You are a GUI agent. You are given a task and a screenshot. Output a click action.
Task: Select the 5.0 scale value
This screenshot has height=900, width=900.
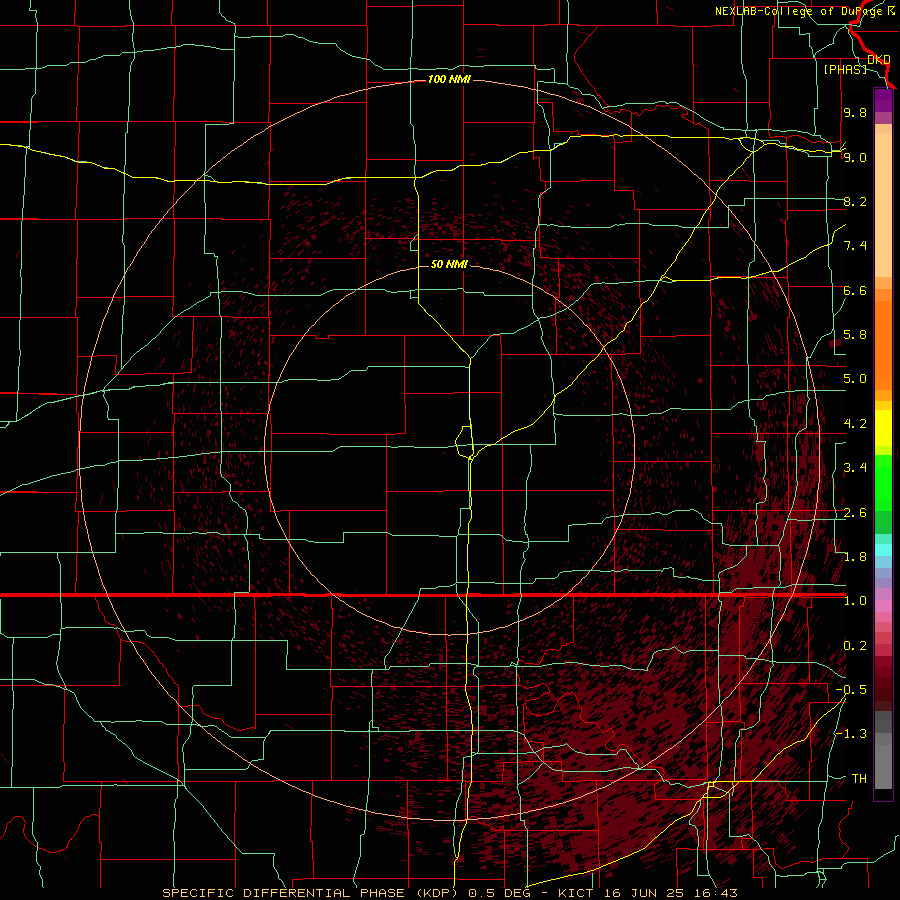(855, 379)
